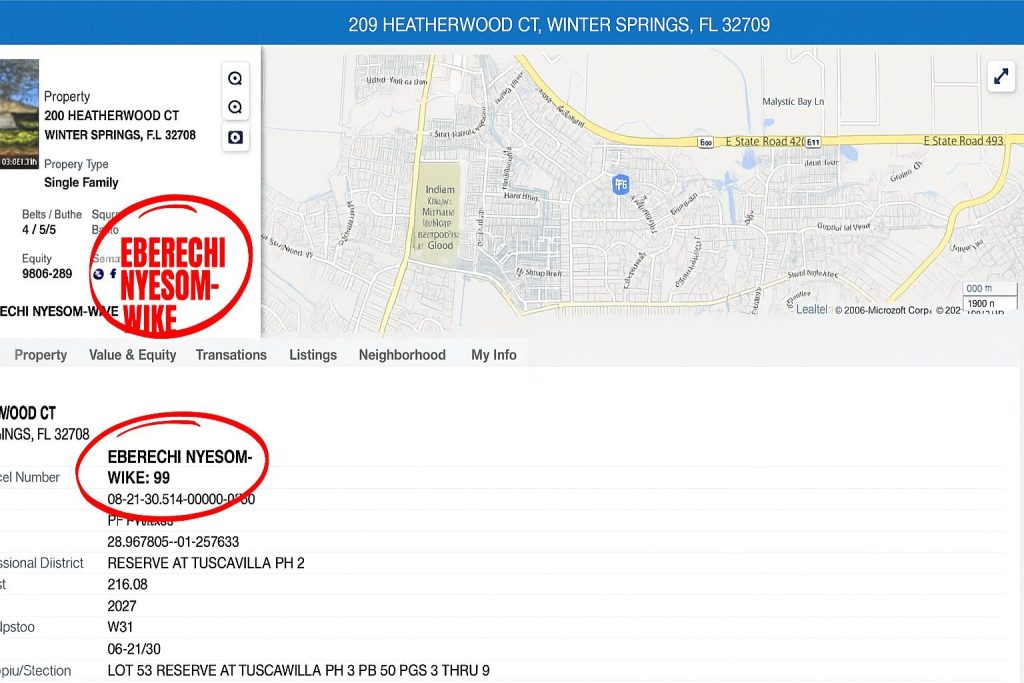The image size is (1024, 683).
Task: Switch to Value & Equity tab
Action: click(133, 355)
